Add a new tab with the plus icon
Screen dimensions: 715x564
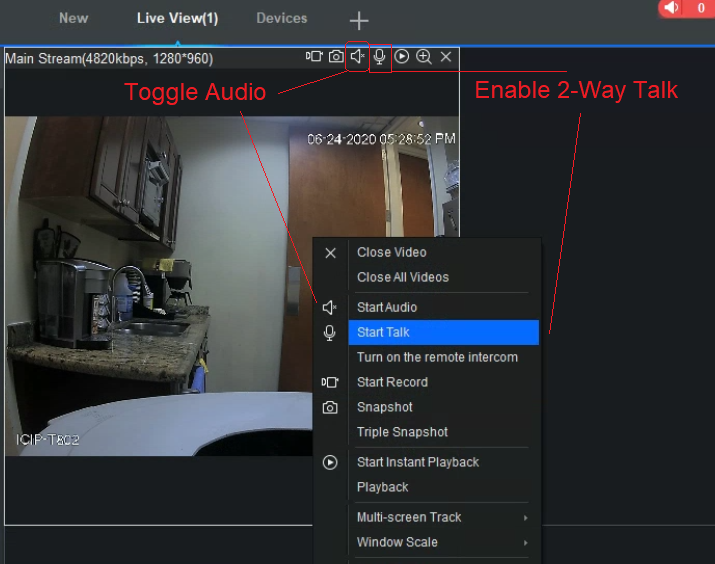point(359,21)
